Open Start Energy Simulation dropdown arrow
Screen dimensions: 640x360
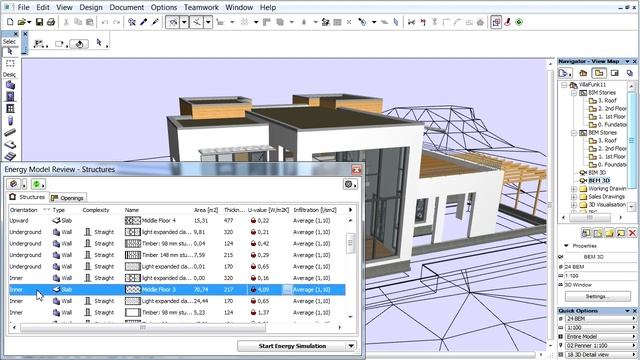(351, 346)
